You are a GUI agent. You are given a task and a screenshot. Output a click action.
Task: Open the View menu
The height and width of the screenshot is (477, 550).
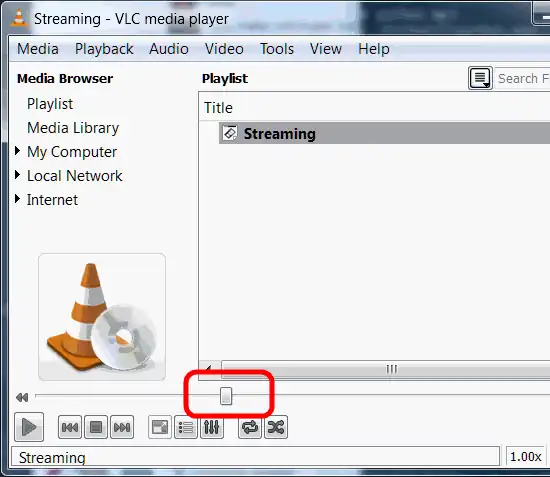pos(326,49)
